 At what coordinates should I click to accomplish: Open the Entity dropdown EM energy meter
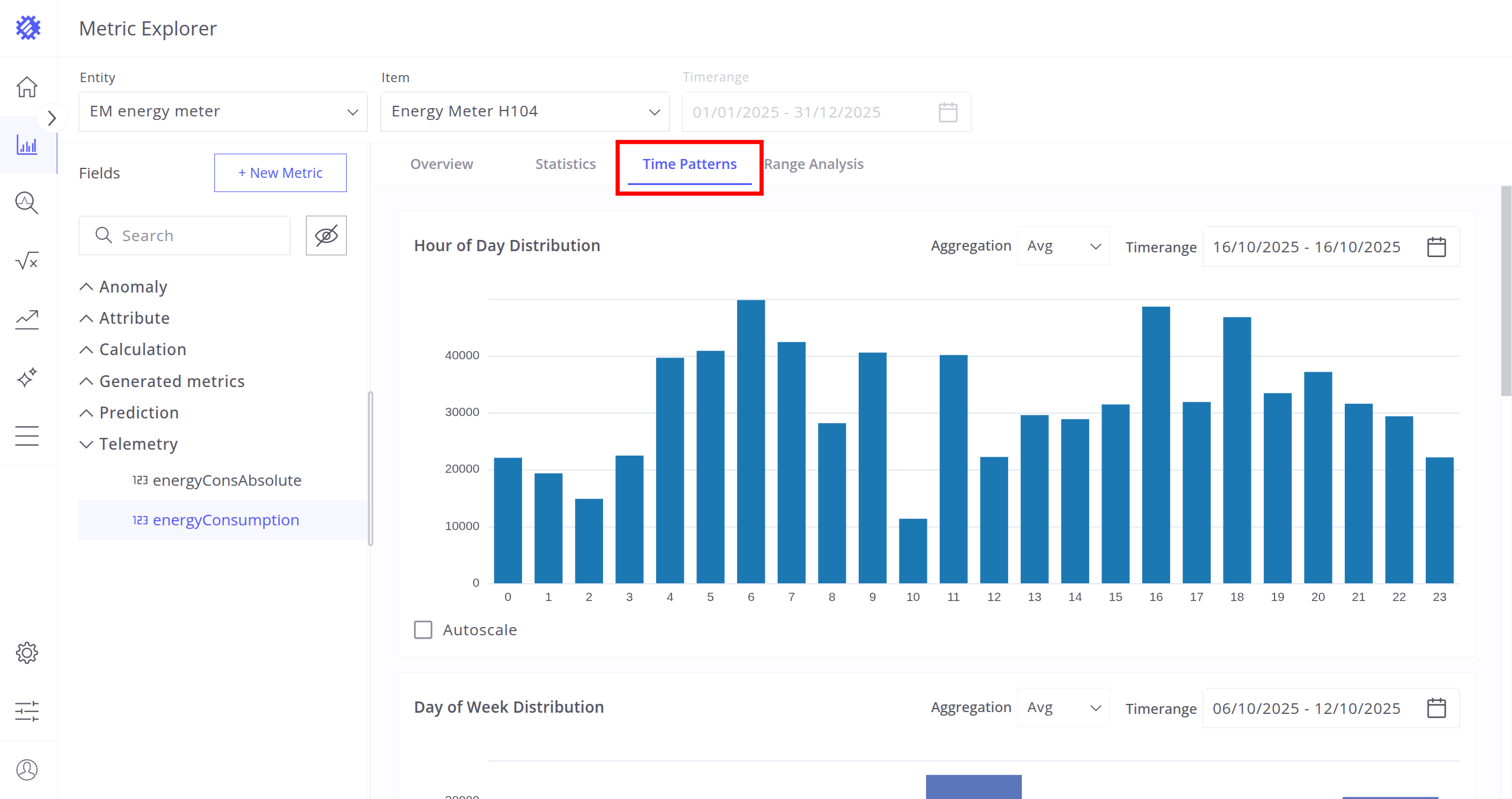(x=223, y=112)
